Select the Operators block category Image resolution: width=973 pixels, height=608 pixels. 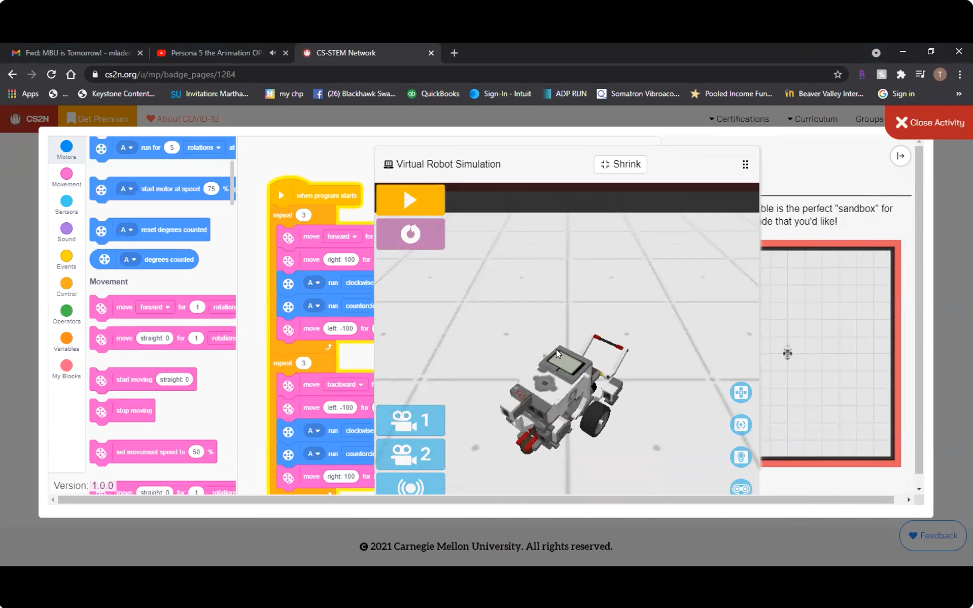[x=66, y=314]
